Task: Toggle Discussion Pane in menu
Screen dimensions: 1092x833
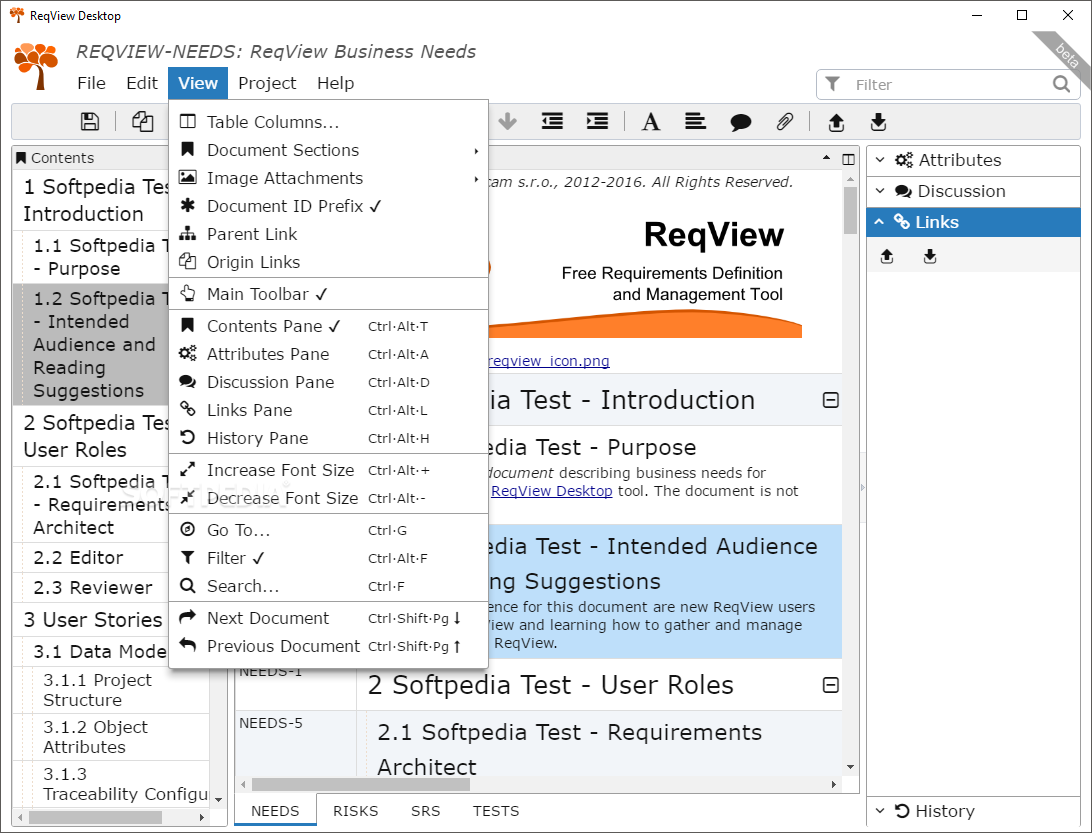Action: click(328, 382)
